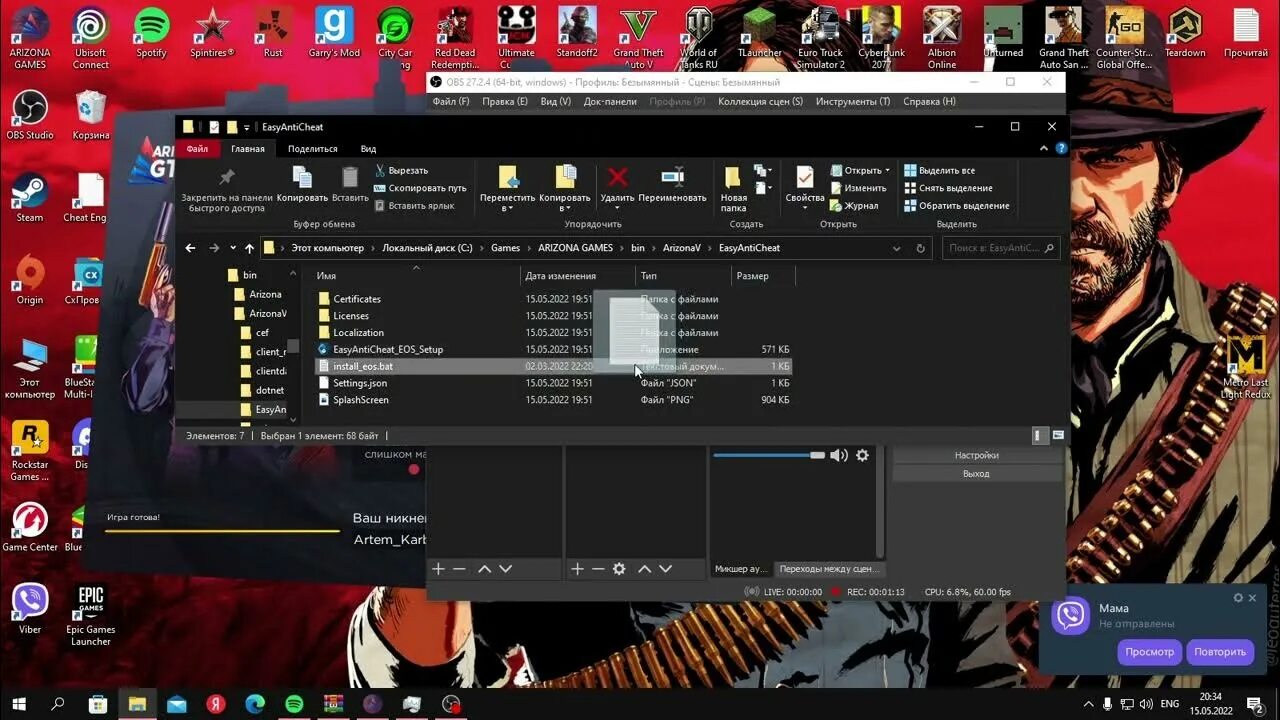Click Select all (Выделить все)
The height and width of the screenshot is (720, 1280).
click(939, 170)
